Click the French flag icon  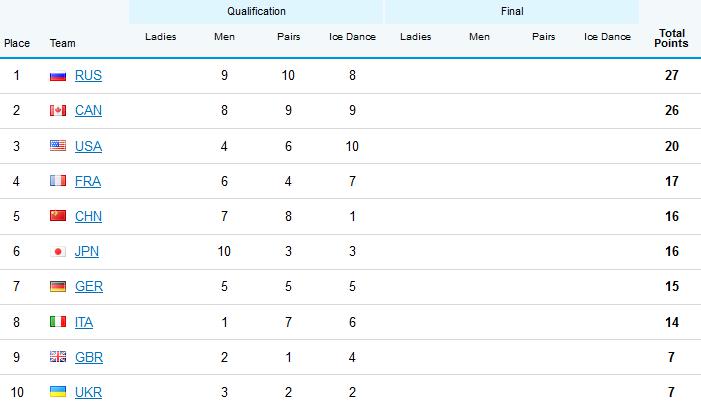click(x=57, y=181)
